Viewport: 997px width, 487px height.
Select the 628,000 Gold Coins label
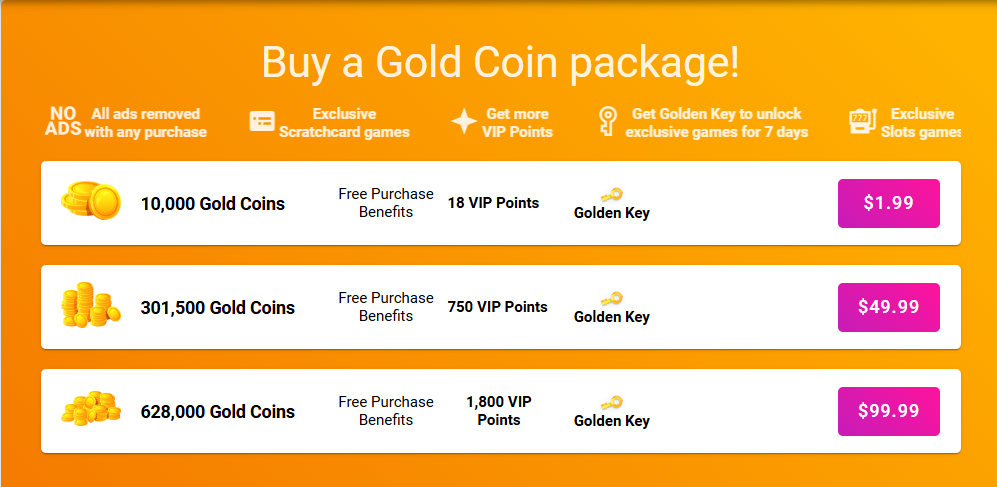click(x=217, y=412)
